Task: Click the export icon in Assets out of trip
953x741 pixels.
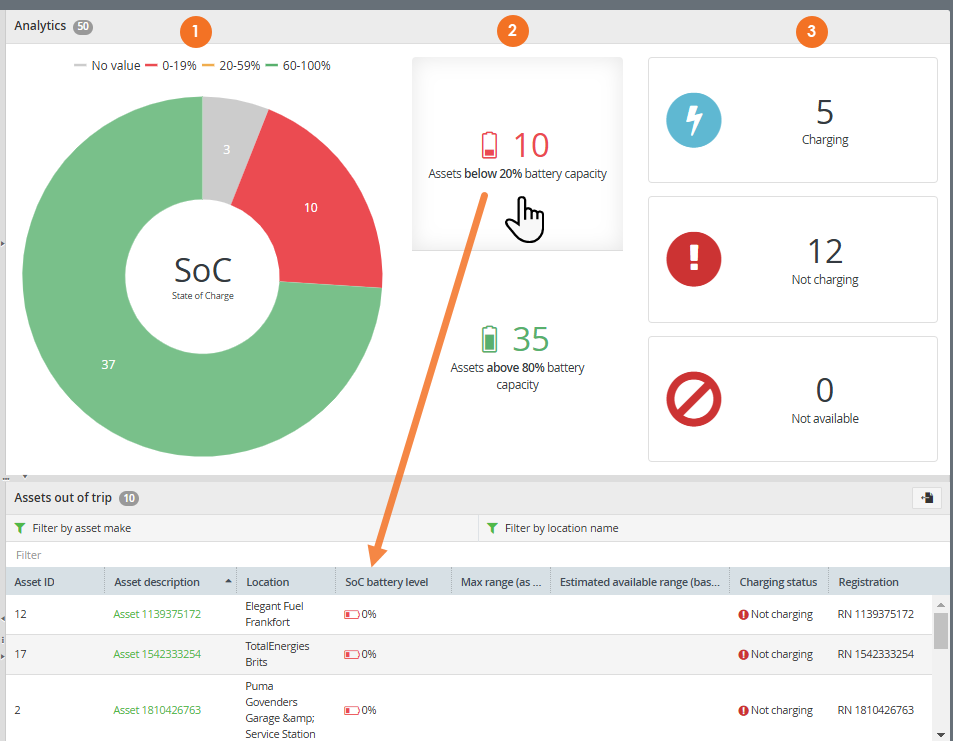Action: pos(927,498)
